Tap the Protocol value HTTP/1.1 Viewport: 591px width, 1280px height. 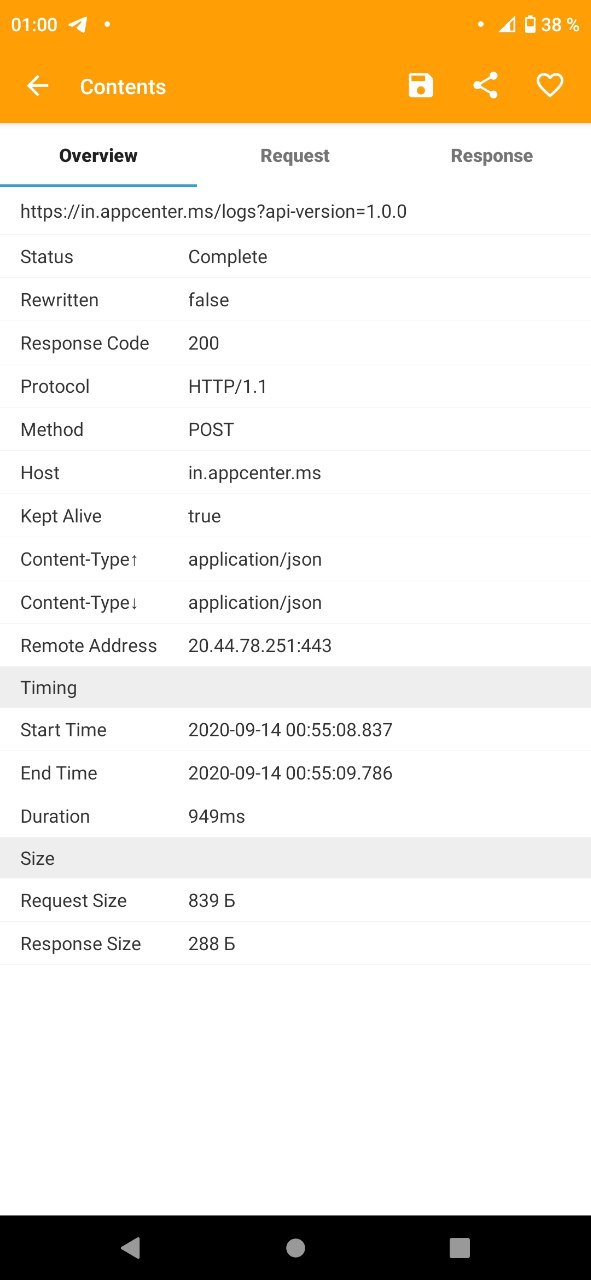pos(228,386)
